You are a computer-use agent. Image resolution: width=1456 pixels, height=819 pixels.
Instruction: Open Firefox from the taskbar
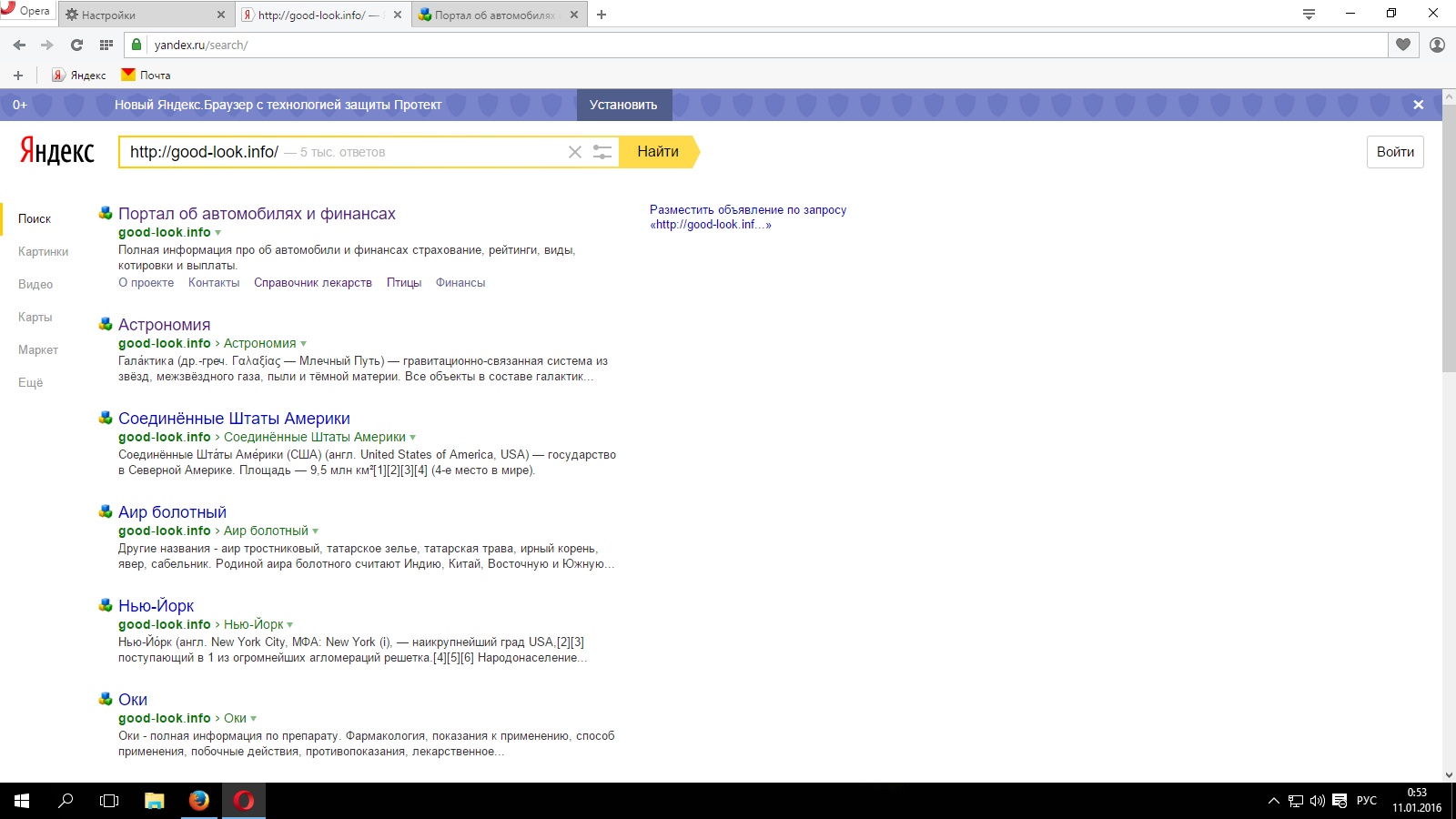coord(198,801)
